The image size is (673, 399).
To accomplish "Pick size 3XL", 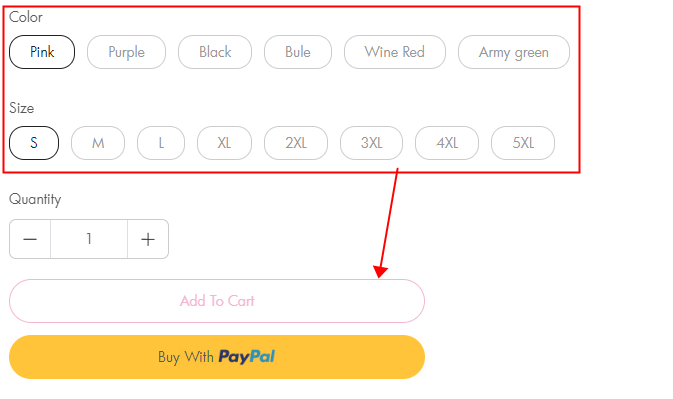I will click(371, 143).
